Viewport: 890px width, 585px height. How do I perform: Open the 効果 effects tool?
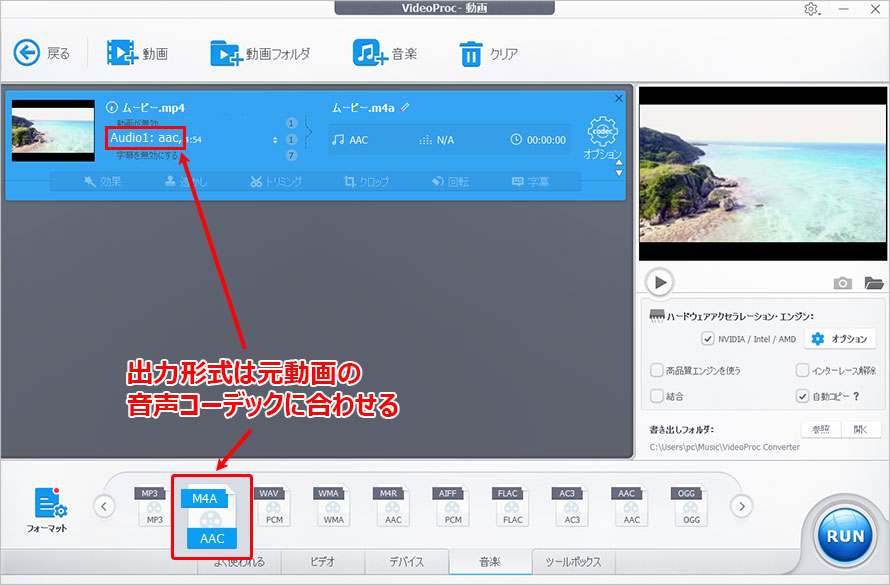(x=102, y=182)
